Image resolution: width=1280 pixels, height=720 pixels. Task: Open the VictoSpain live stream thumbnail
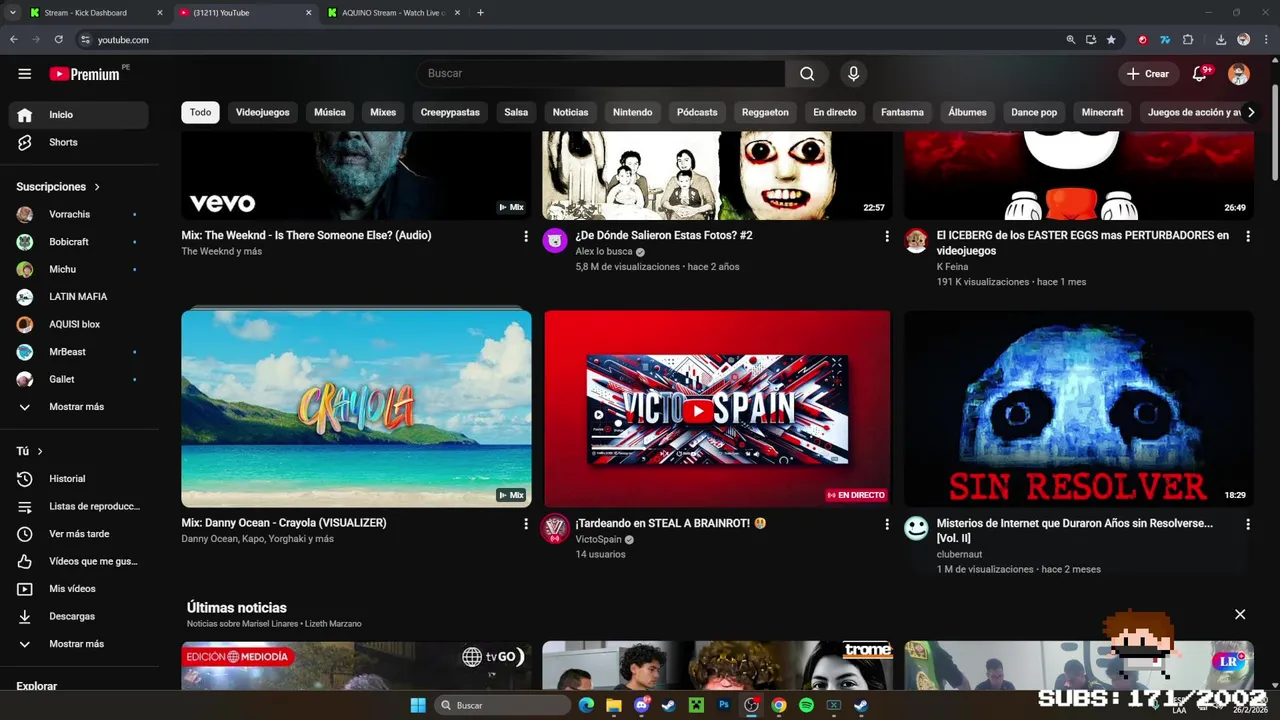point(717,409)
